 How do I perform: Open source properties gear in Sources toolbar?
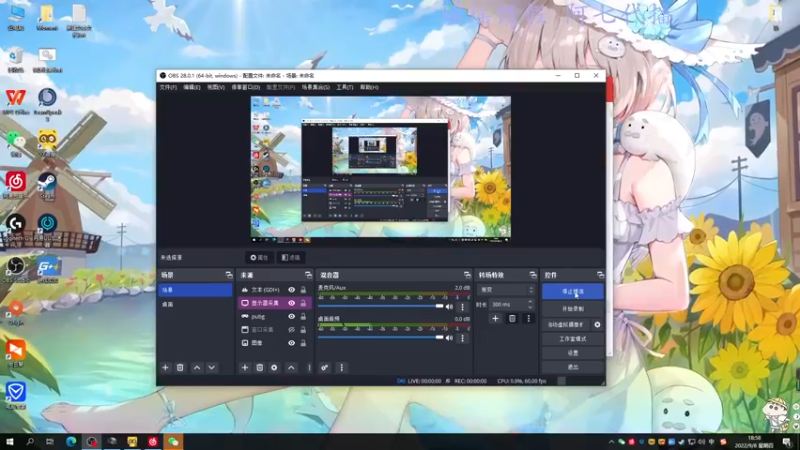click(274, 367)
